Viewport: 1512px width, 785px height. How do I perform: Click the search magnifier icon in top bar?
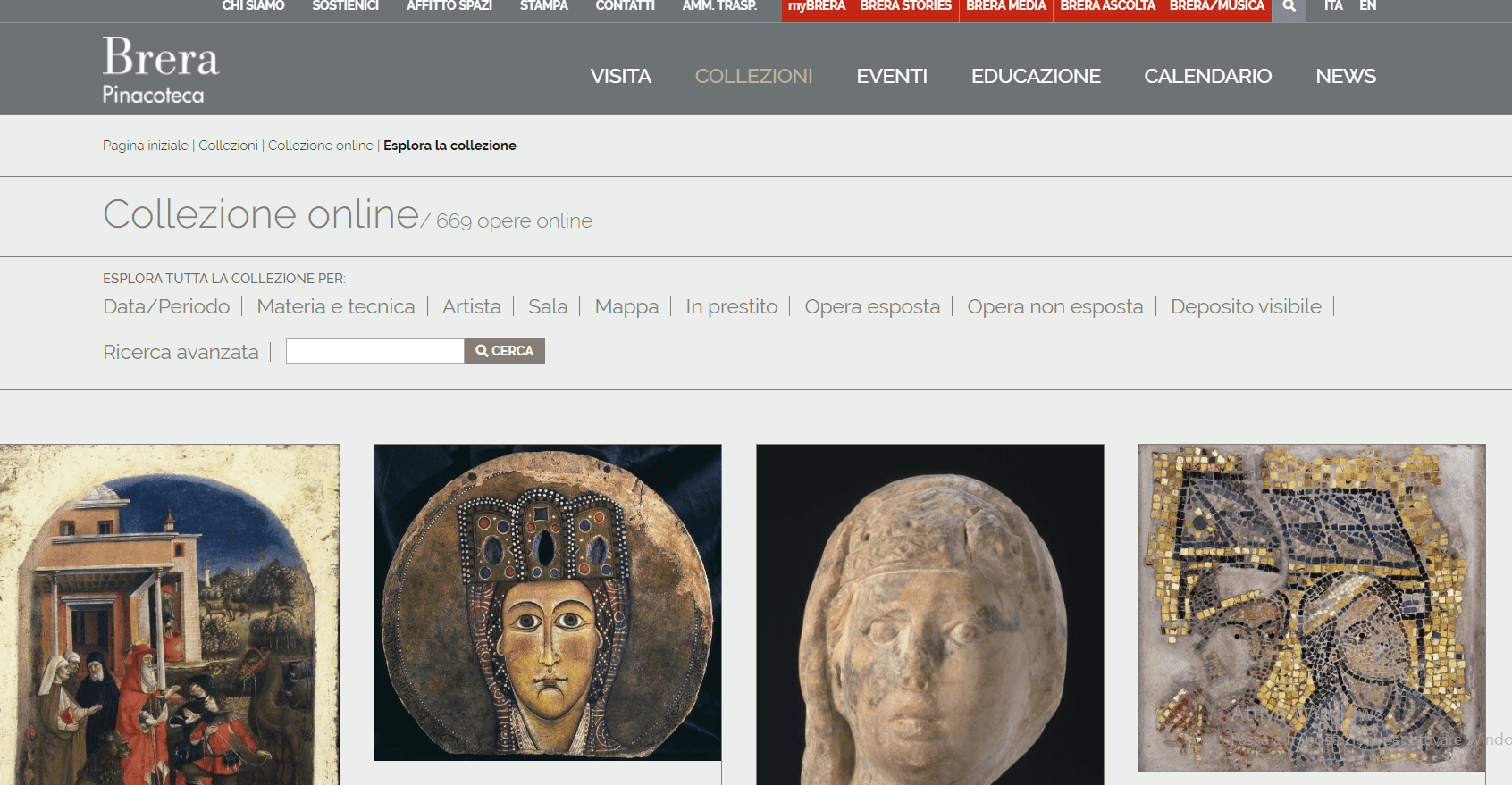click(x=1289, y=7)
